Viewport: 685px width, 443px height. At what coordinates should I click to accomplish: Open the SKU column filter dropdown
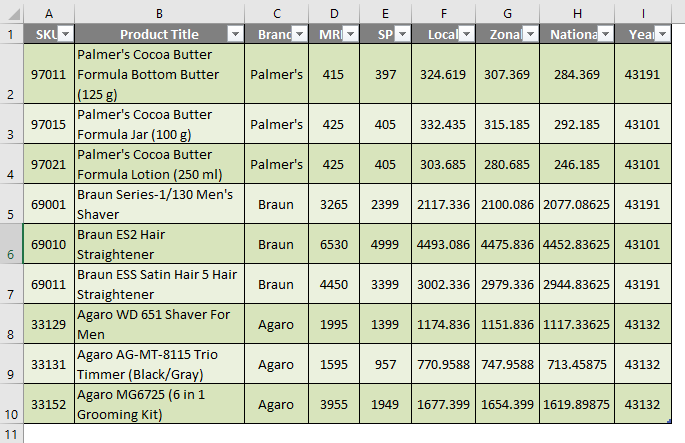65,34
